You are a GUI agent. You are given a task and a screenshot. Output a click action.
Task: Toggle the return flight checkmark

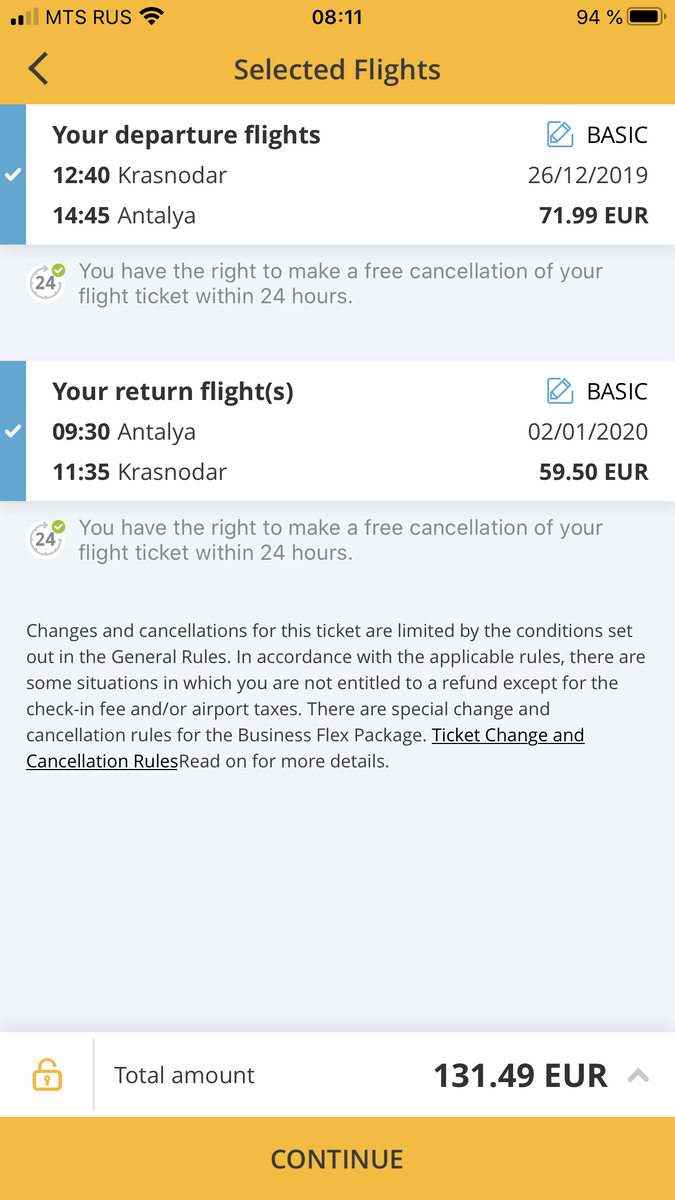pos(13,432)
